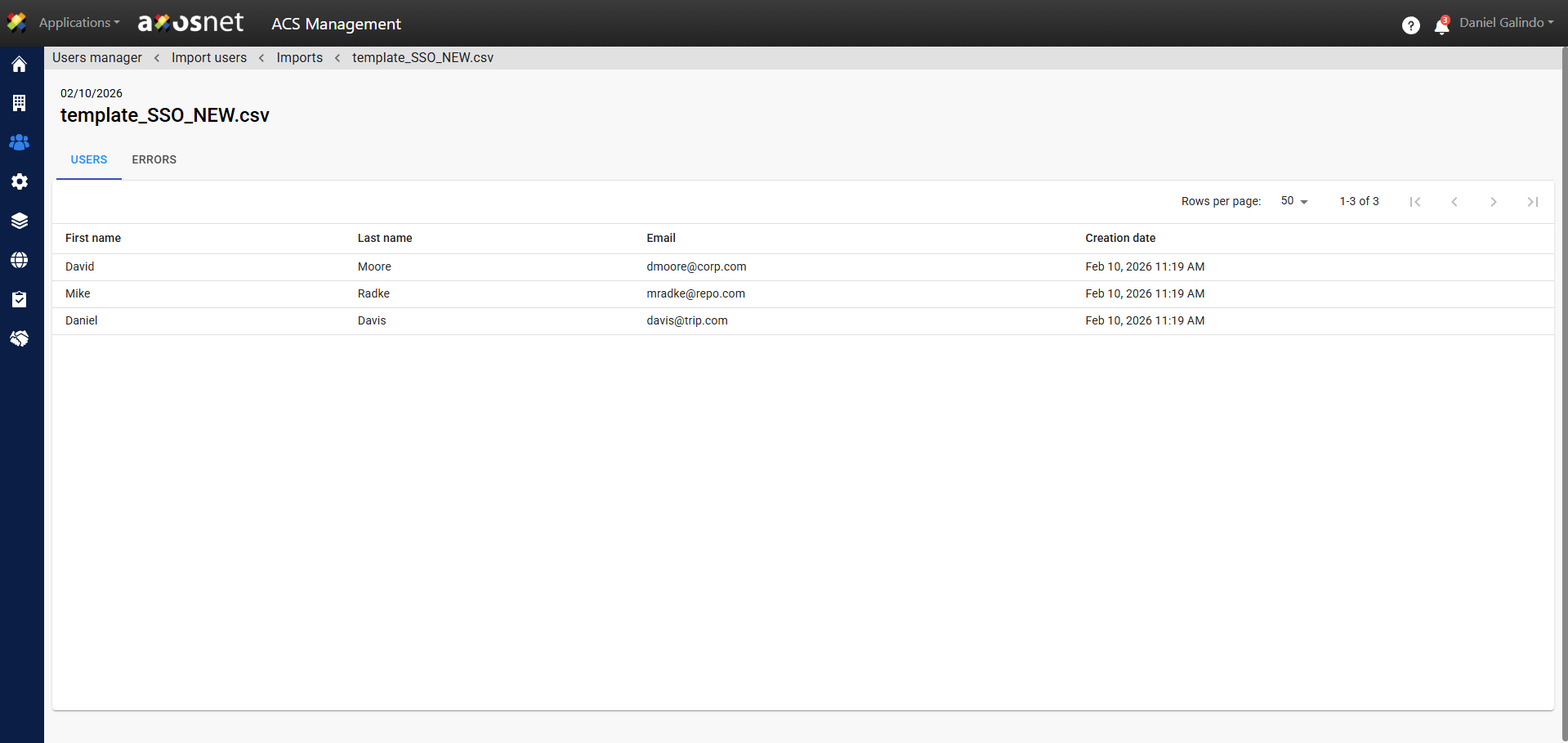Open the handshake sidebar icon

click(20, 338)
